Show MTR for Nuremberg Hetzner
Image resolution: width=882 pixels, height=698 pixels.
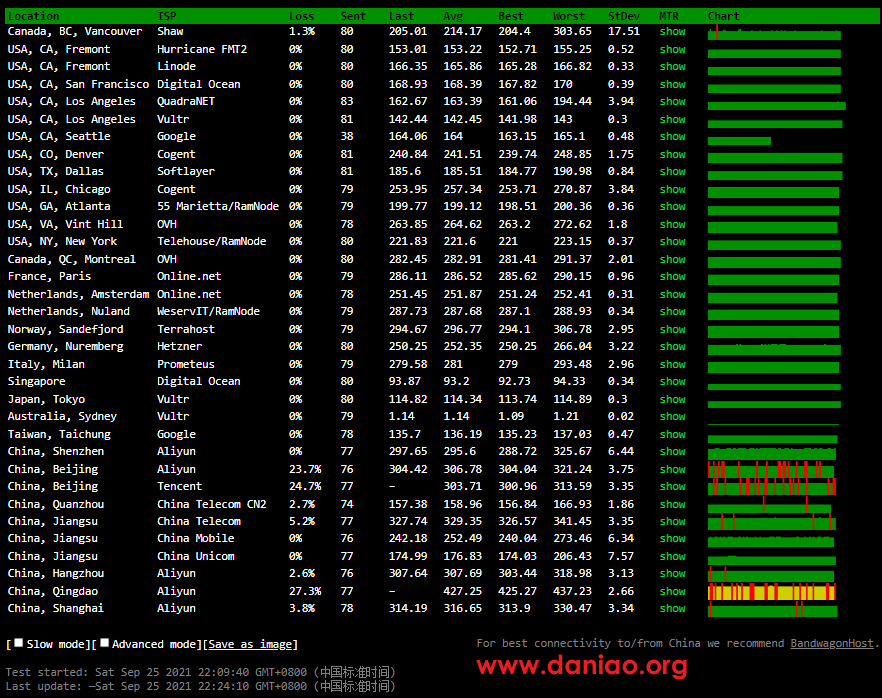tap(673, 346)
